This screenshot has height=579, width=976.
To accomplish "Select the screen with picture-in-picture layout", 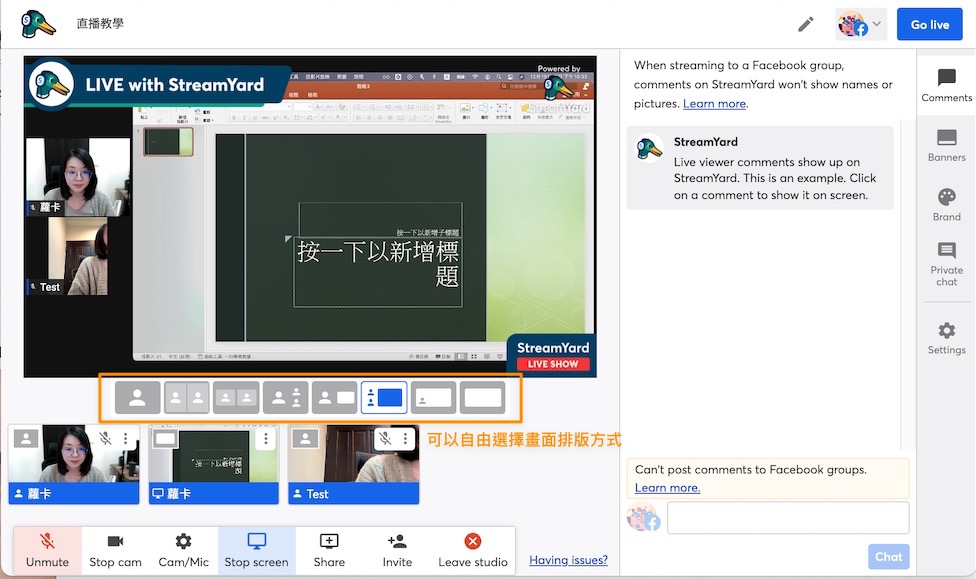I will [x=433, y=397].
